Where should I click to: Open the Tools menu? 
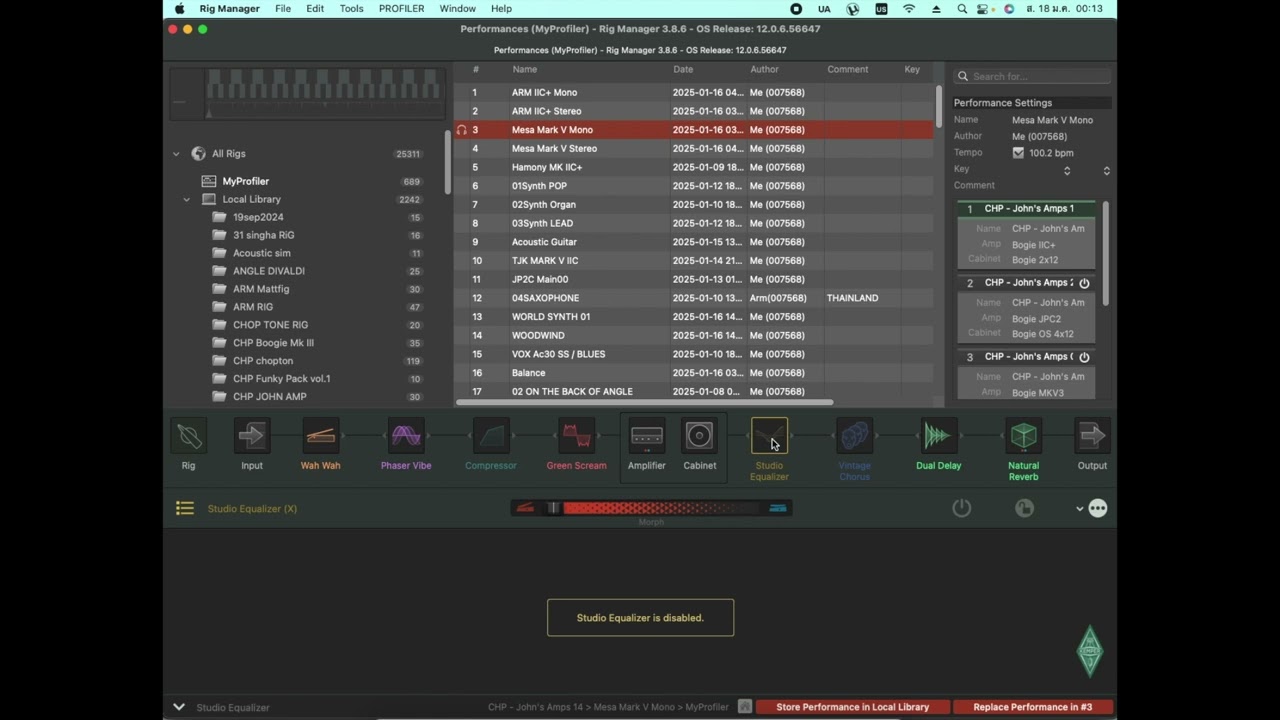click(352, 9)
